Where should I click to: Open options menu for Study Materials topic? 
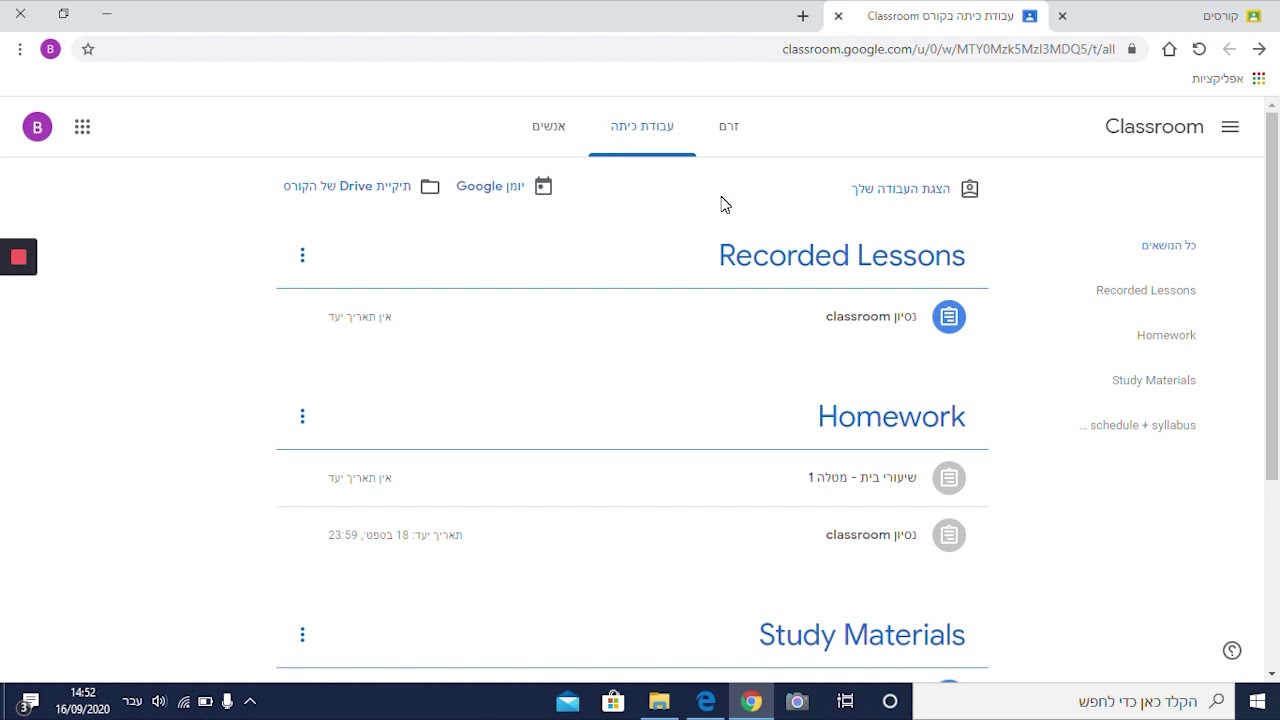[x=302, y=635]
